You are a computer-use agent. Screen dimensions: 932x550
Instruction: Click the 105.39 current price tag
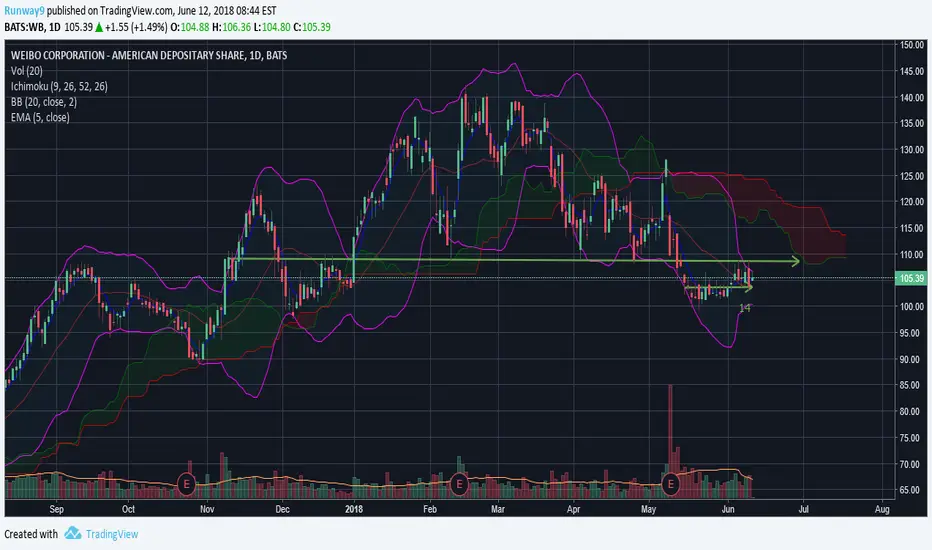(911, 278)
